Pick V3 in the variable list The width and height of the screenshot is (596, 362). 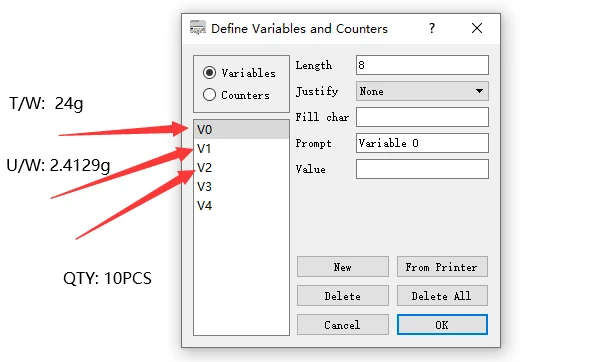click(x=241, y=187)
